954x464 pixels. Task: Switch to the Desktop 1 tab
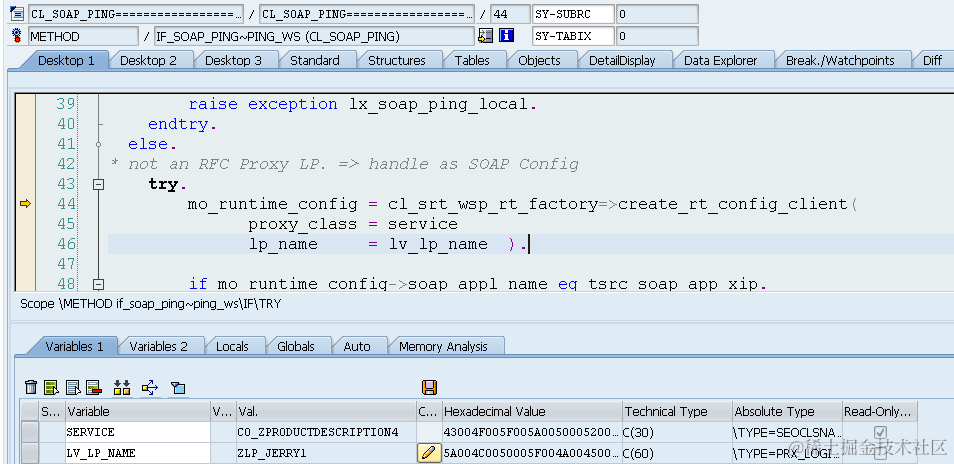pyautogui.click(x=66, y=60)
